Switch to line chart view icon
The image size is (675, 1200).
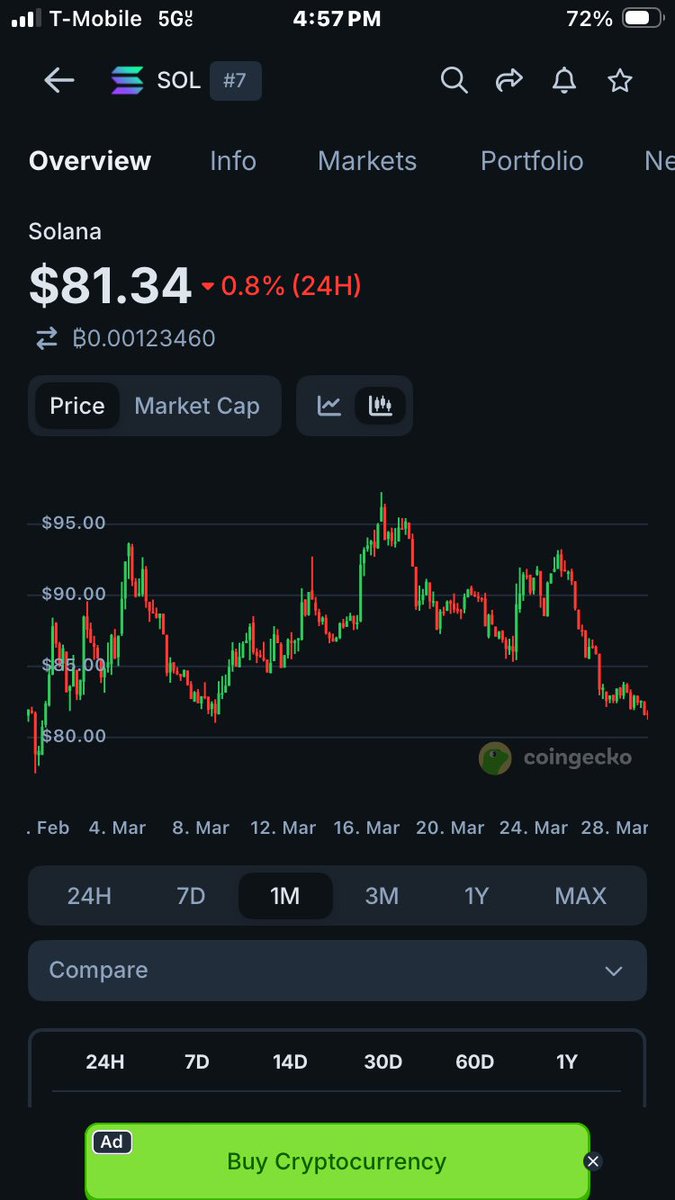(329, 406)
